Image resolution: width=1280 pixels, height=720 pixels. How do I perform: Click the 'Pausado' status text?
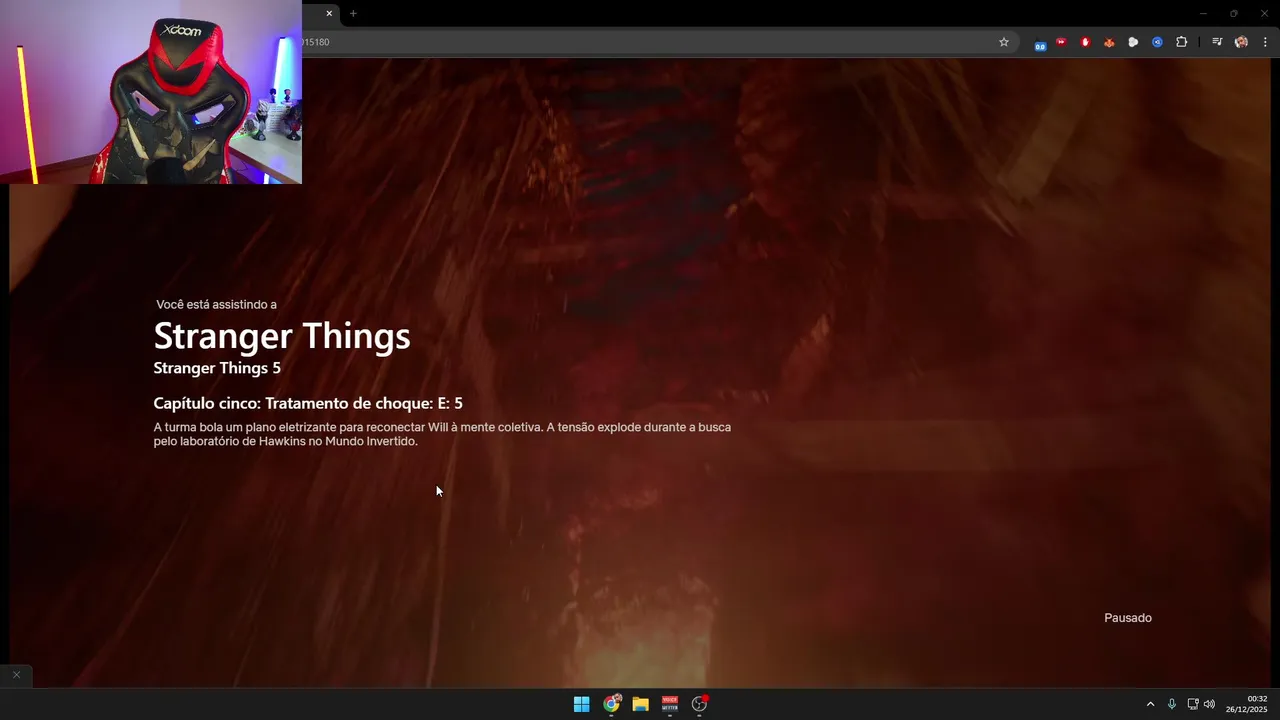(1128, 618)
